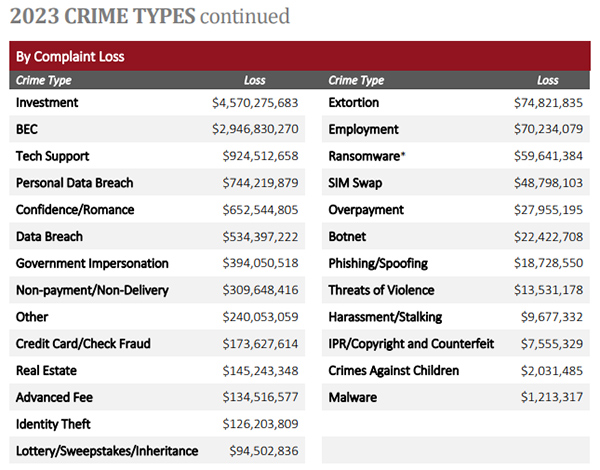Click the Phishing/Spoofing row label
Image resolution: width=600 pixels, height=470 pixels.
click(x=378, y=263)
